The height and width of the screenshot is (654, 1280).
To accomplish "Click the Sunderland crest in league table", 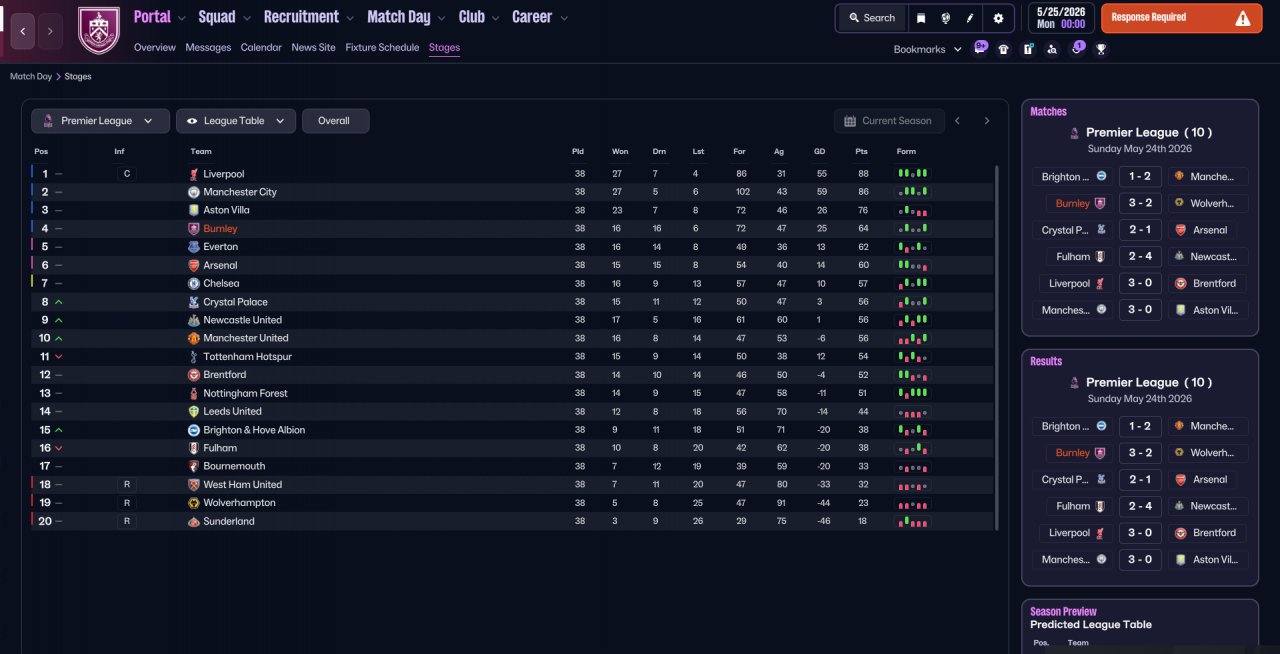I will (194, 521).
